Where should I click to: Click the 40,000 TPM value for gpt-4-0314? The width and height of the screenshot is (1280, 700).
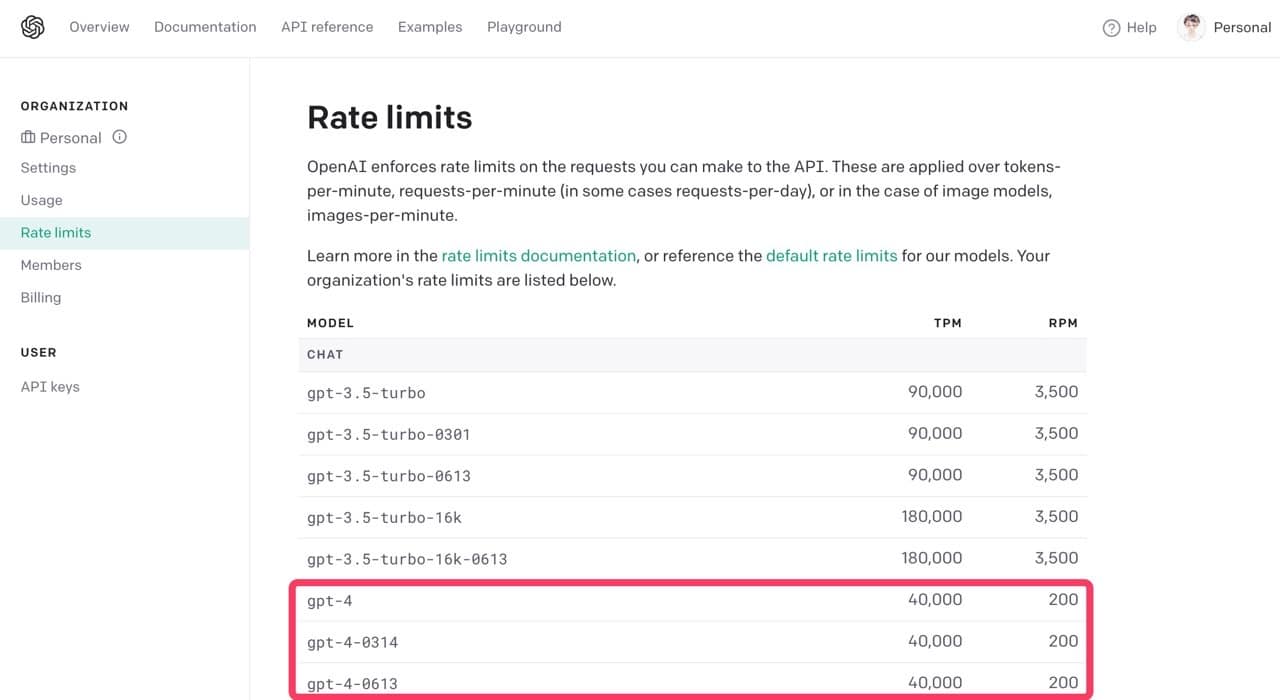[x=935, y=641]
